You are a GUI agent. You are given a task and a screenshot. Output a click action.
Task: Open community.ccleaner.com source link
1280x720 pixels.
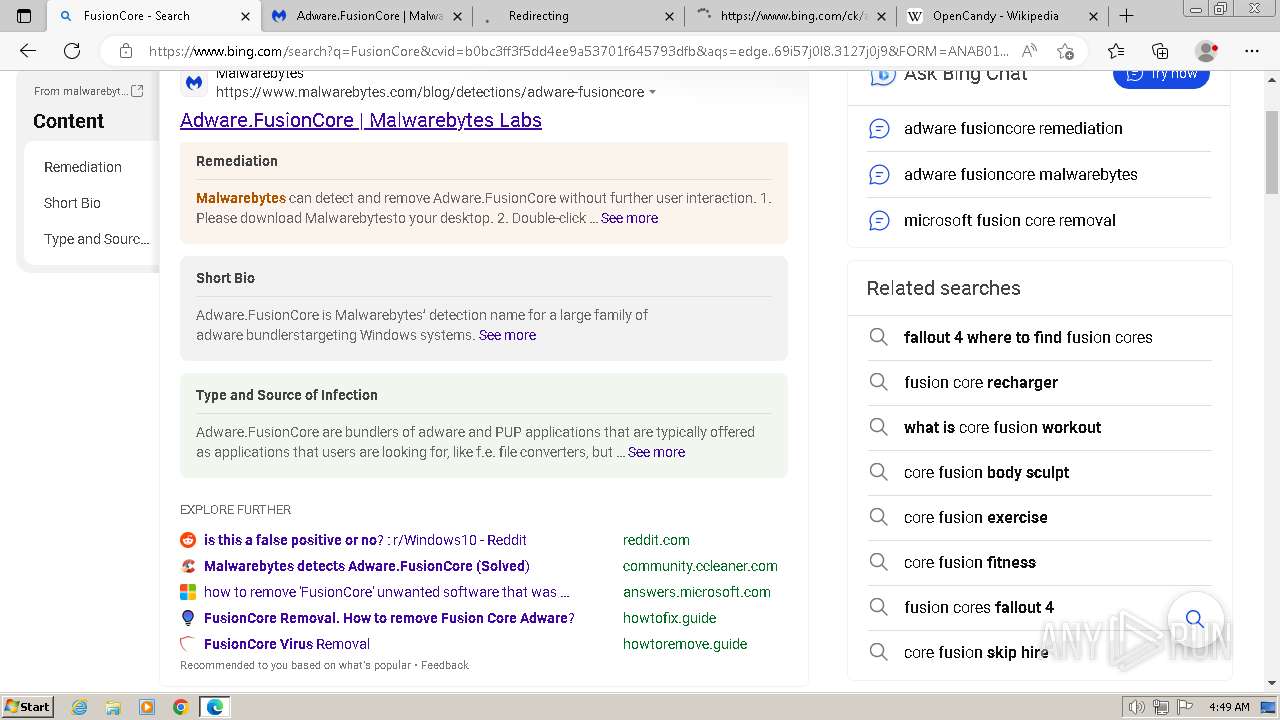point(700,566)
